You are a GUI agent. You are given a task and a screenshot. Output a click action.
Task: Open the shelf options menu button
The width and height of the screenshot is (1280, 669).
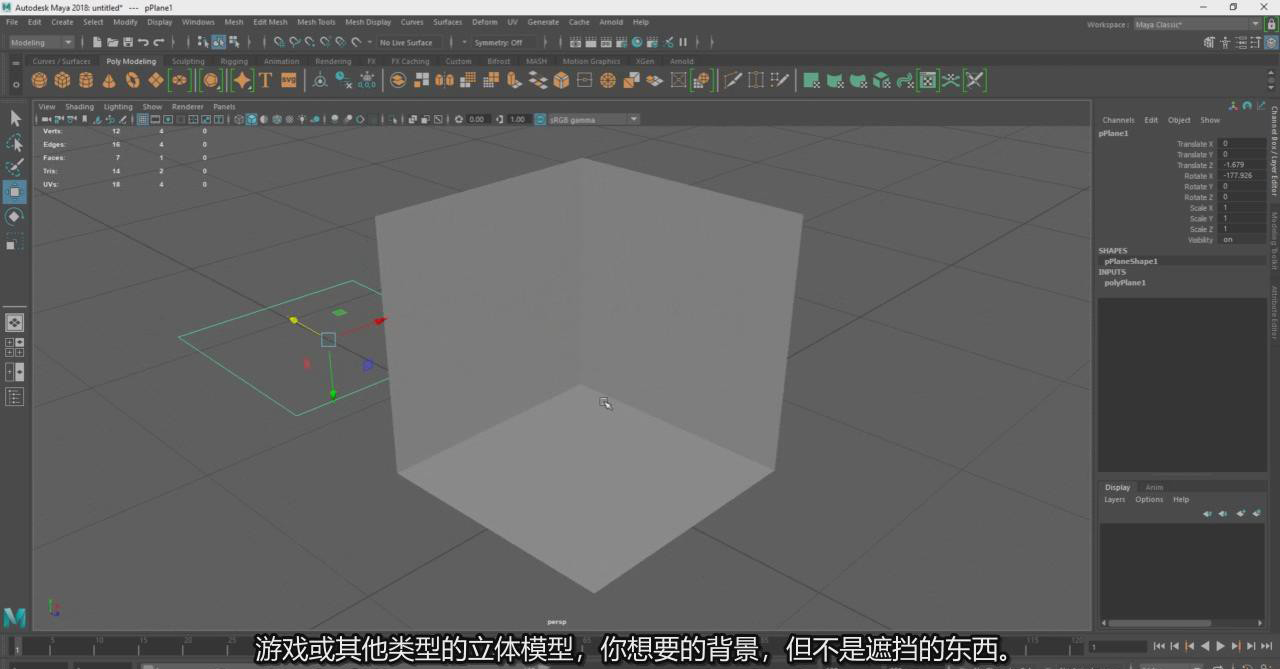pyautogui.click(x=15, y=84)
